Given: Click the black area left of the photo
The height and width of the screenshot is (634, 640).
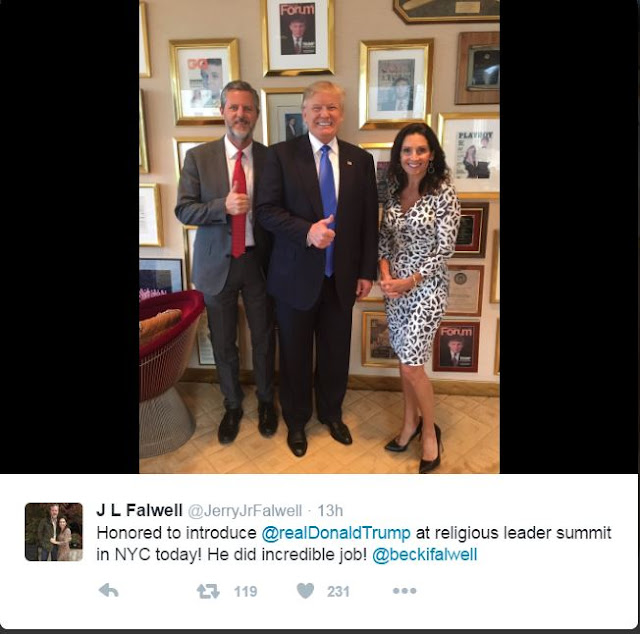Looking at the screenshot, I should (x=69, y=237).
